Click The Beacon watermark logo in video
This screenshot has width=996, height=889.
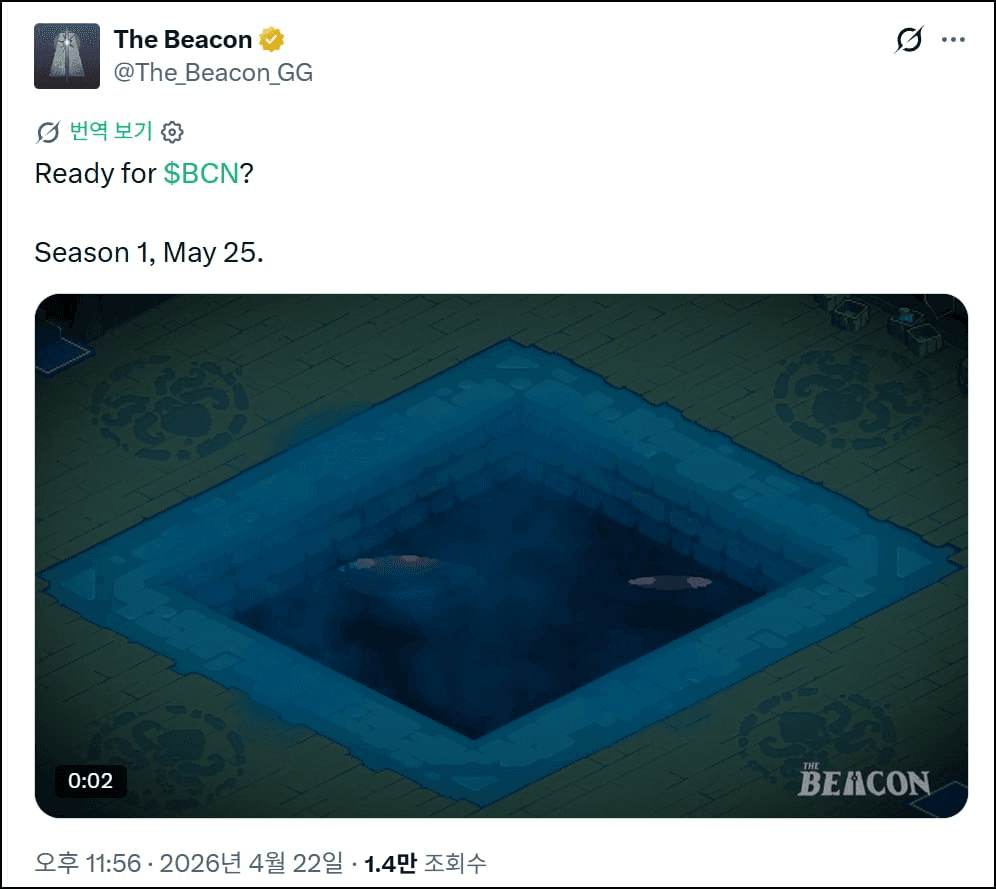[x=864, y=780]
